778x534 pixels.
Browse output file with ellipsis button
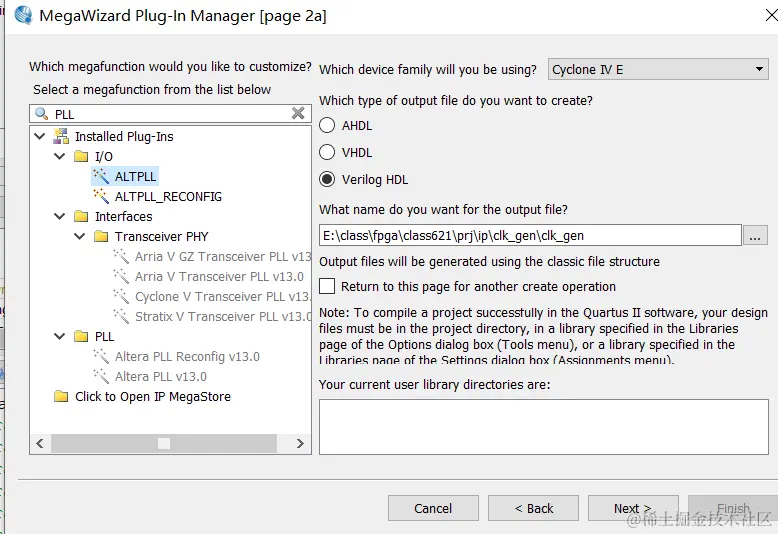pos(755,235)
